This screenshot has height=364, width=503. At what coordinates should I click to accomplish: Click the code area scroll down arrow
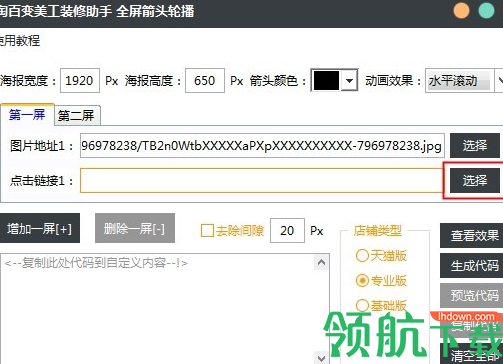tap(321, 358)
